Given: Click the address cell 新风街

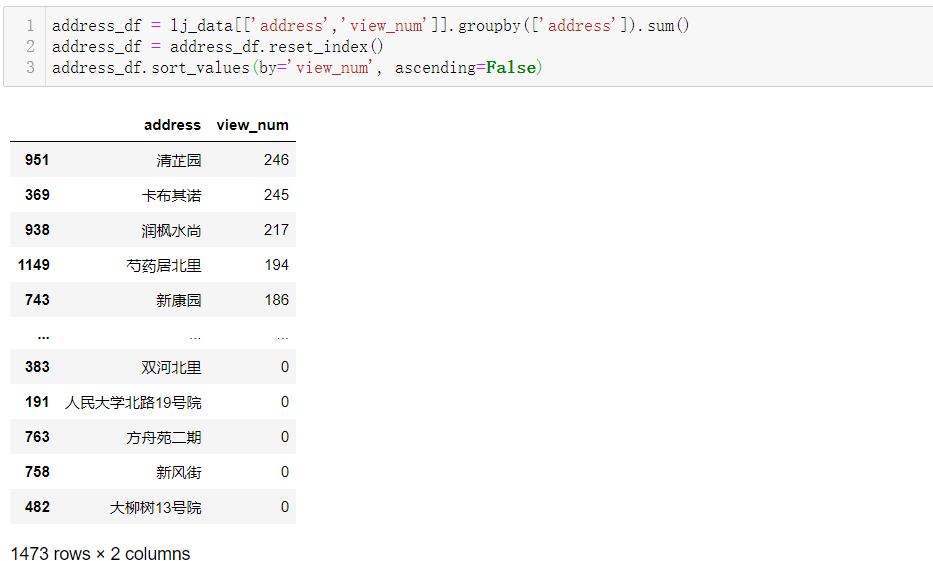Looking at the screenshot, I should [x=179, y=472].
